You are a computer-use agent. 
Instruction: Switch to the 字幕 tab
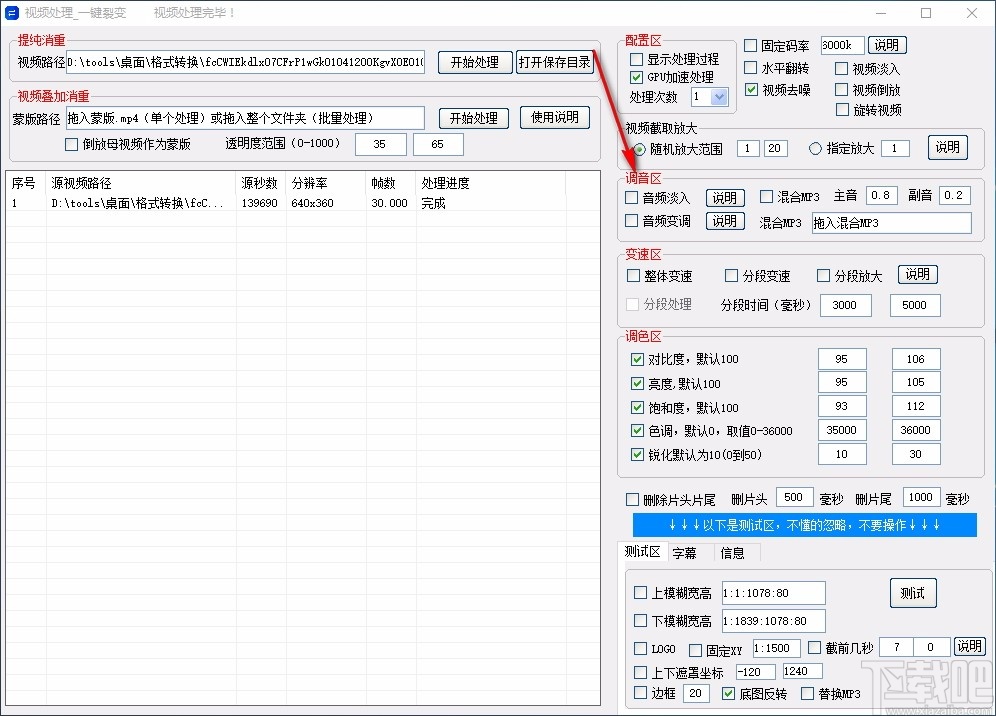coord(686,551)
